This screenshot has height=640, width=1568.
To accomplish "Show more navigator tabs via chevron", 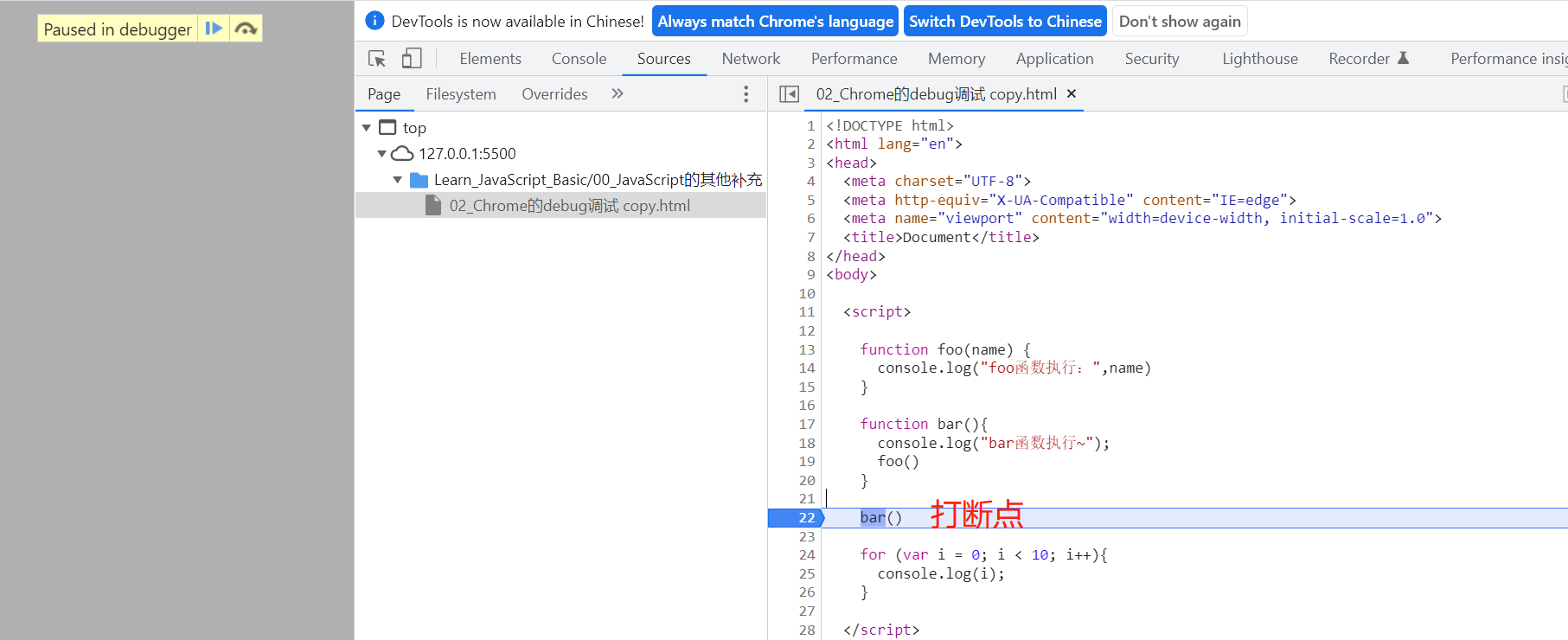I will point(618,93).
